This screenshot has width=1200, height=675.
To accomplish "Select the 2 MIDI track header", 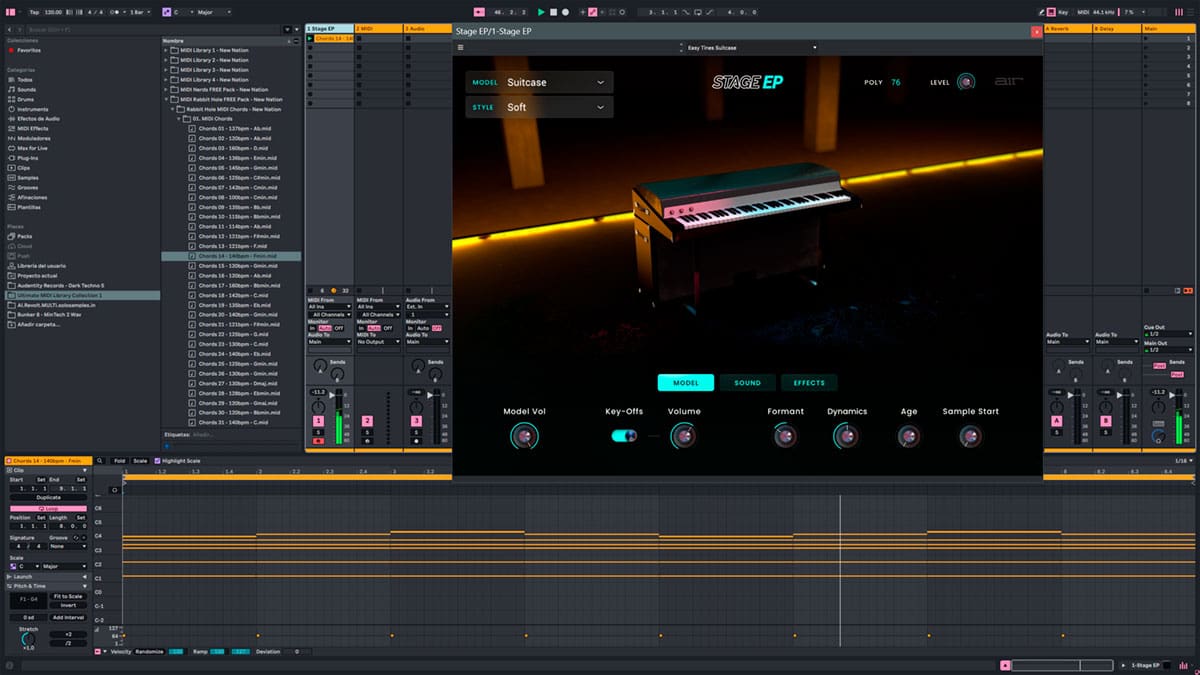I will coord(379,28).
